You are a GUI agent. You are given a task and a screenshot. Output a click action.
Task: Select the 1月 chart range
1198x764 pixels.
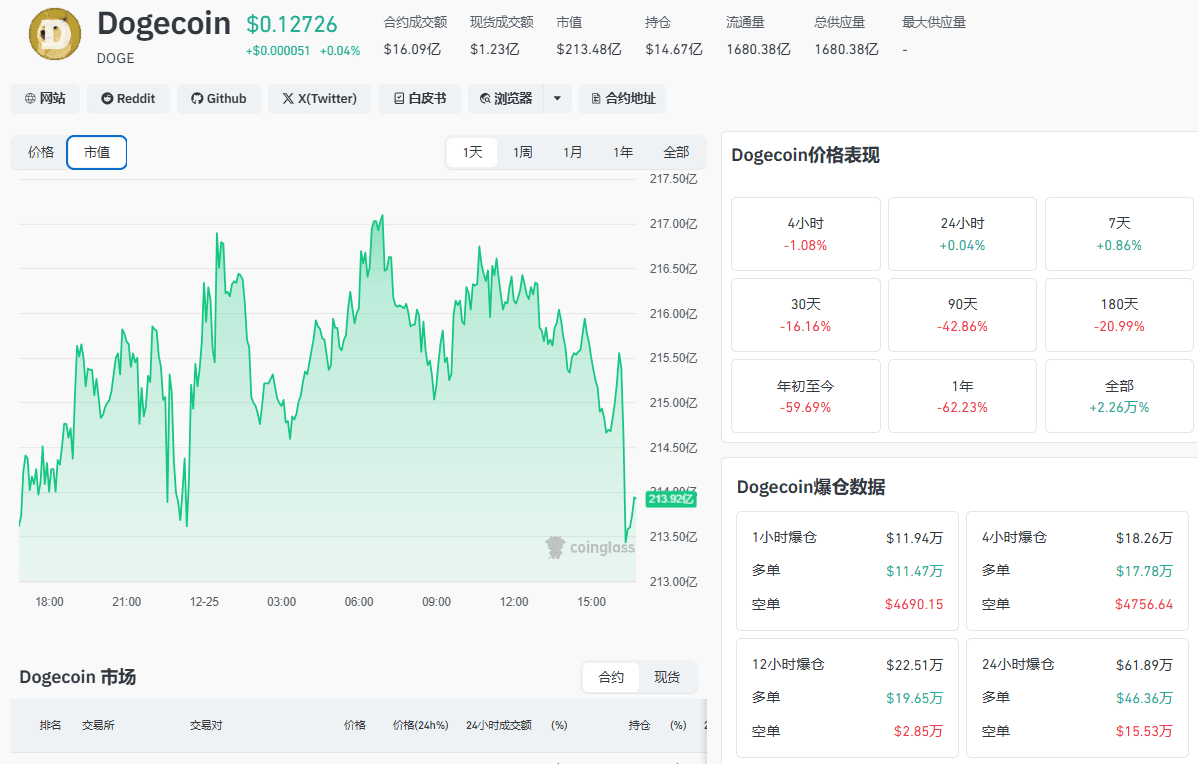point(572,152)
